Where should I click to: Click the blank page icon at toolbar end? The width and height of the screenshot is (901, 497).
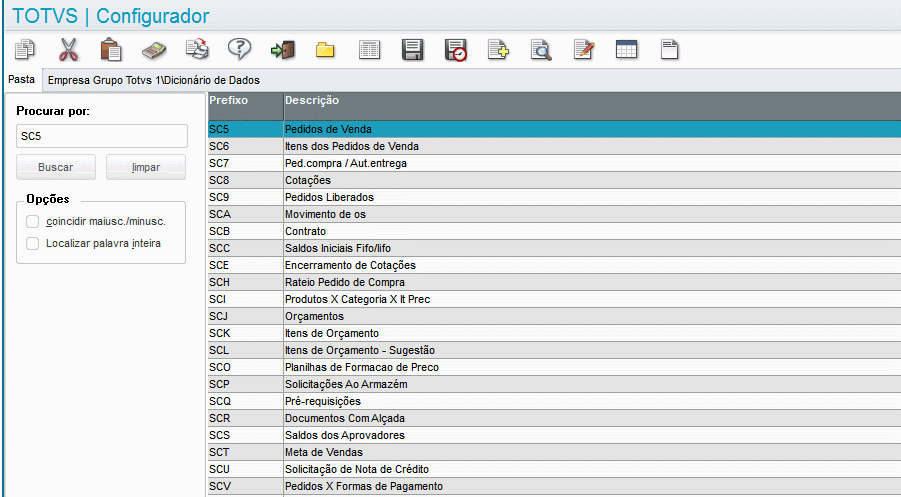669,49
